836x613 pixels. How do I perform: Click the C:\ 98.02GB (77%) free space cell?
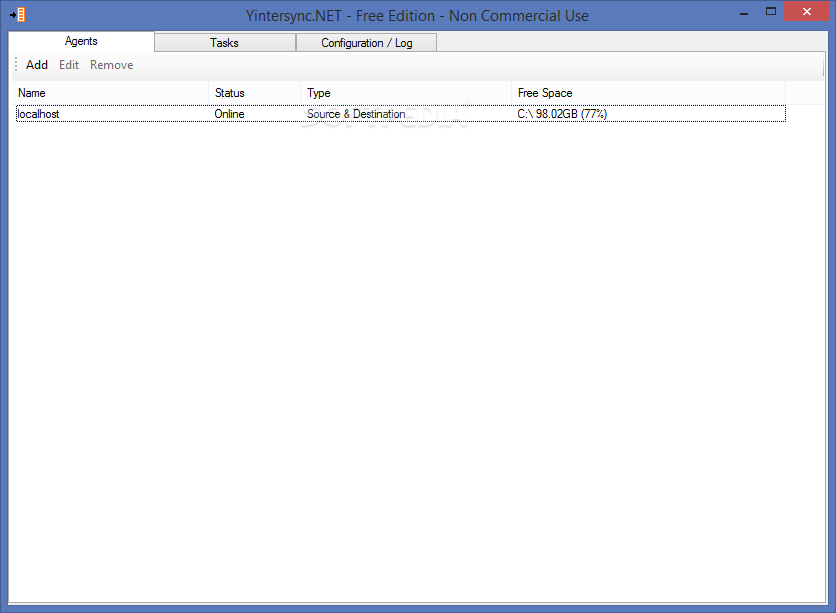point(562,114)
